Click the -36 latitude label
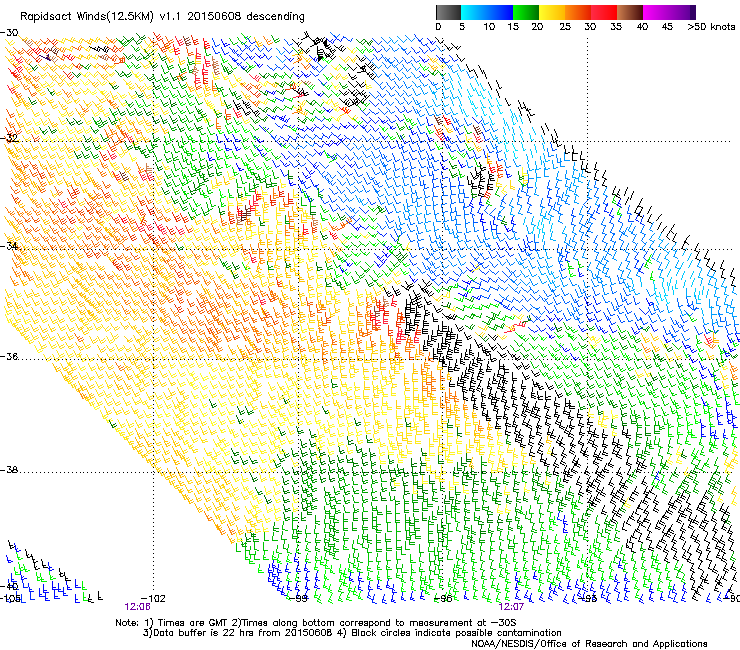The image size is (740, 650). click(9, 356)
